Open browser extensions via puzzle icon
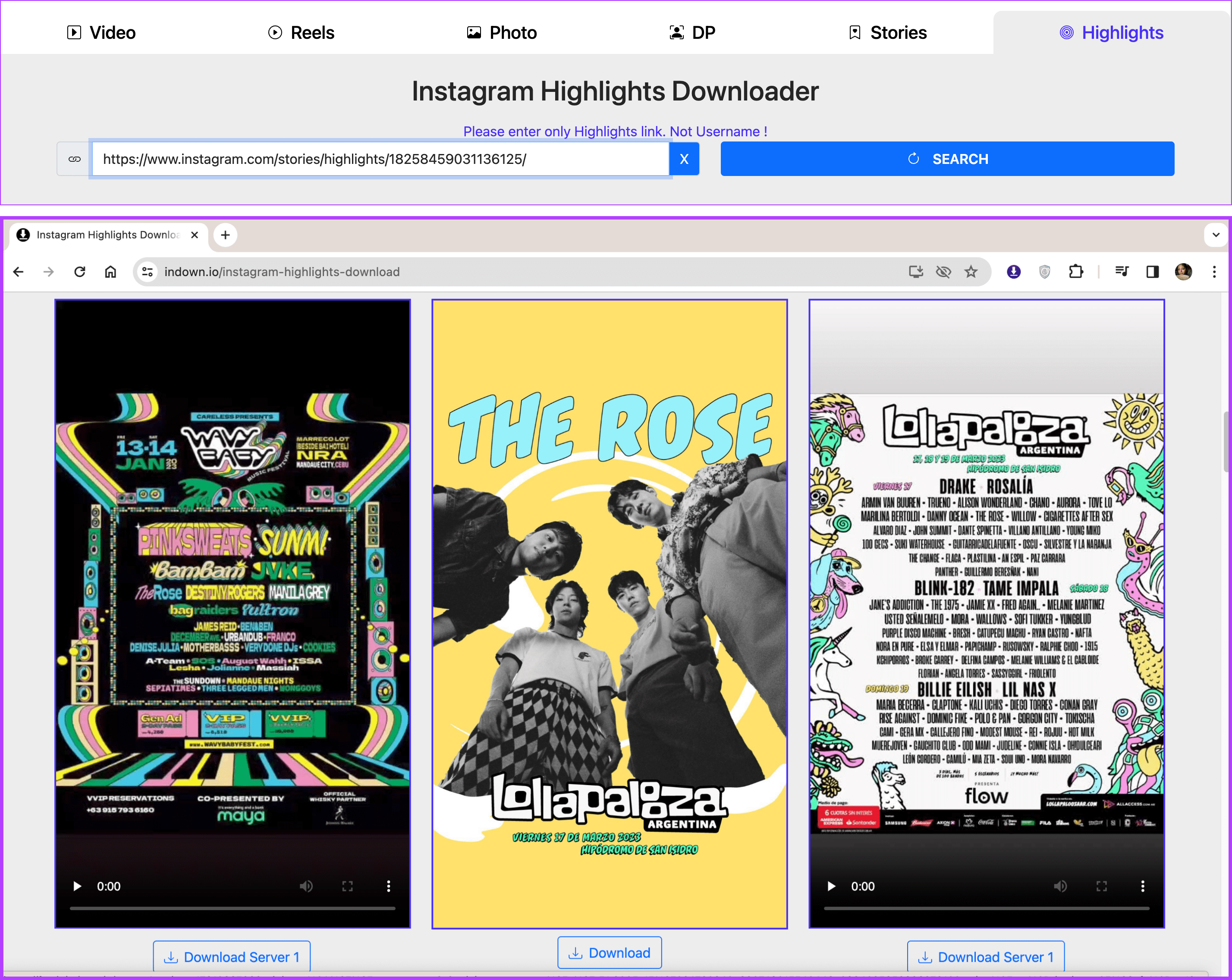1232x980 pixels. tap(1077, 272)
